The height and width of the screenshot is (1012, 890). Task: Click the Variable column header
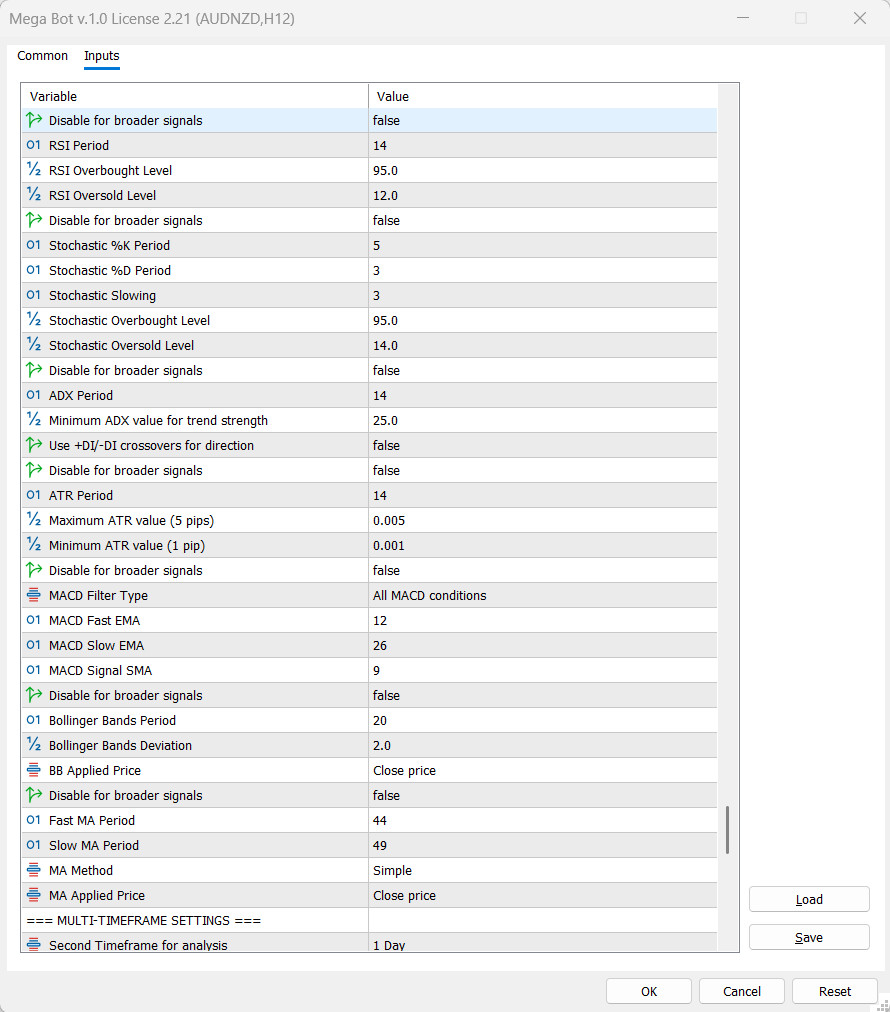click(195, 96)
